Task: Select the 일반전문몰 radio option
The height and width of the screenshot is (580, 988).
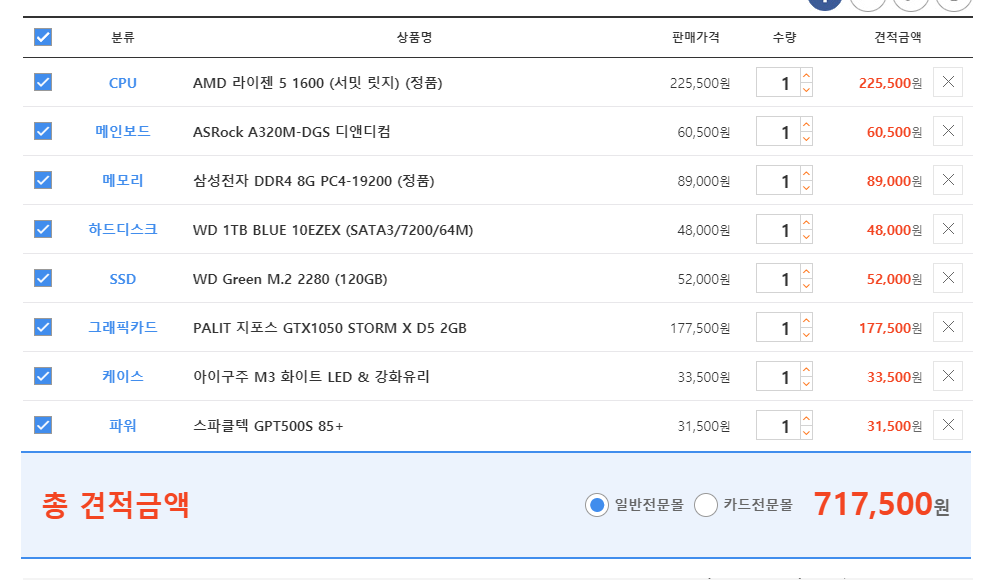Action: 597,505
